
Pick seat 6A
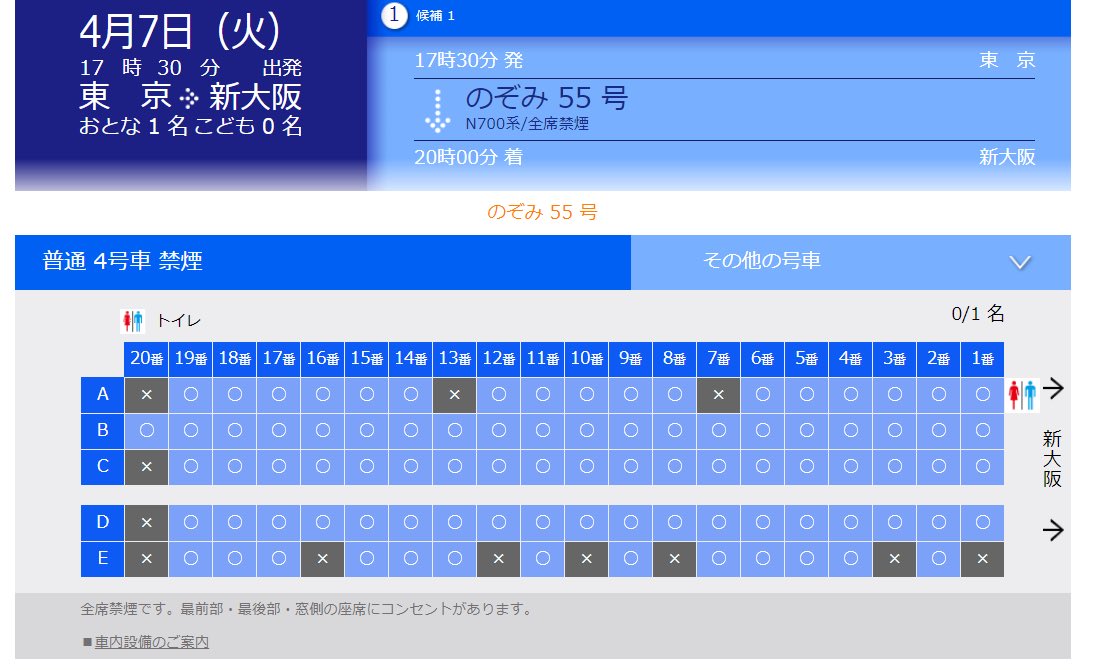[763, 395]
